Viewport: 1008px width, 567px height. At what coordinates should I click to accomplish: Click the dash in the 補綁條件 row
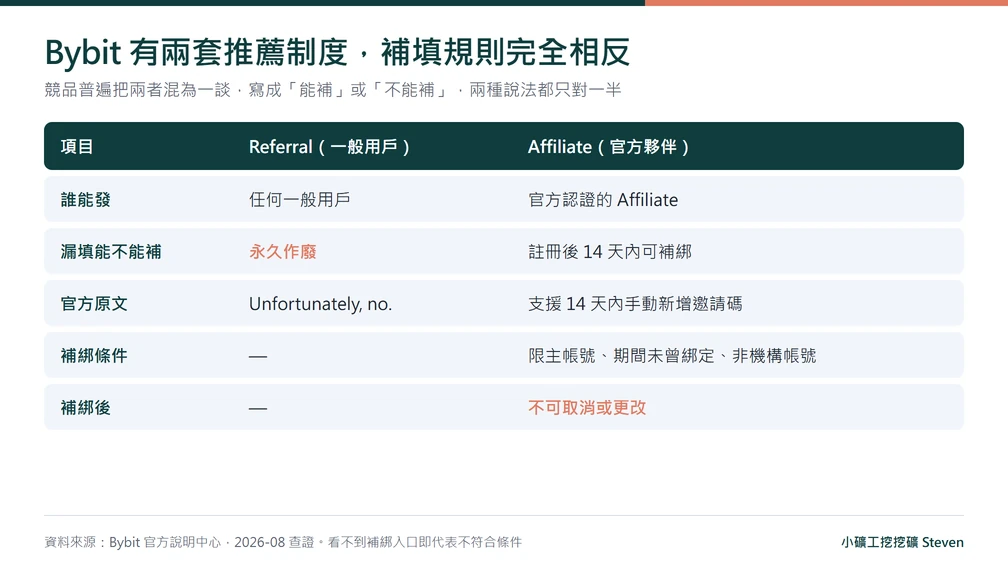[258, 356]
